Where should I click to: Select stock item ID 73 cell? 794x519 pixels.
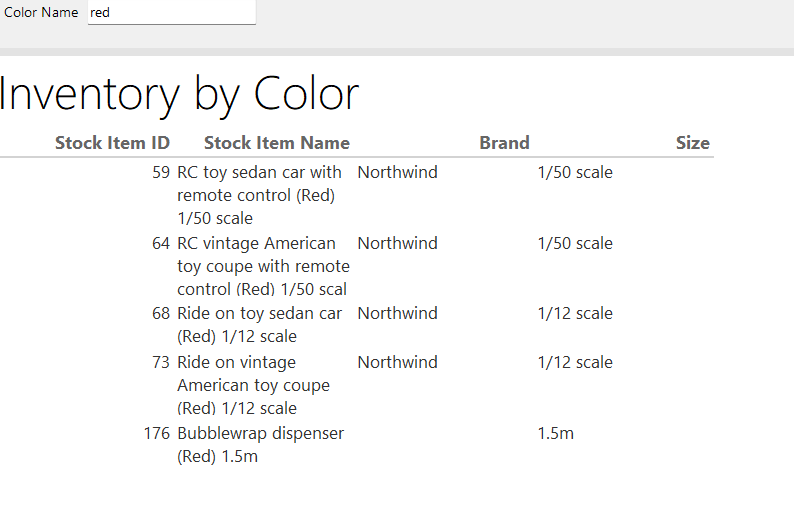(160, 362)
